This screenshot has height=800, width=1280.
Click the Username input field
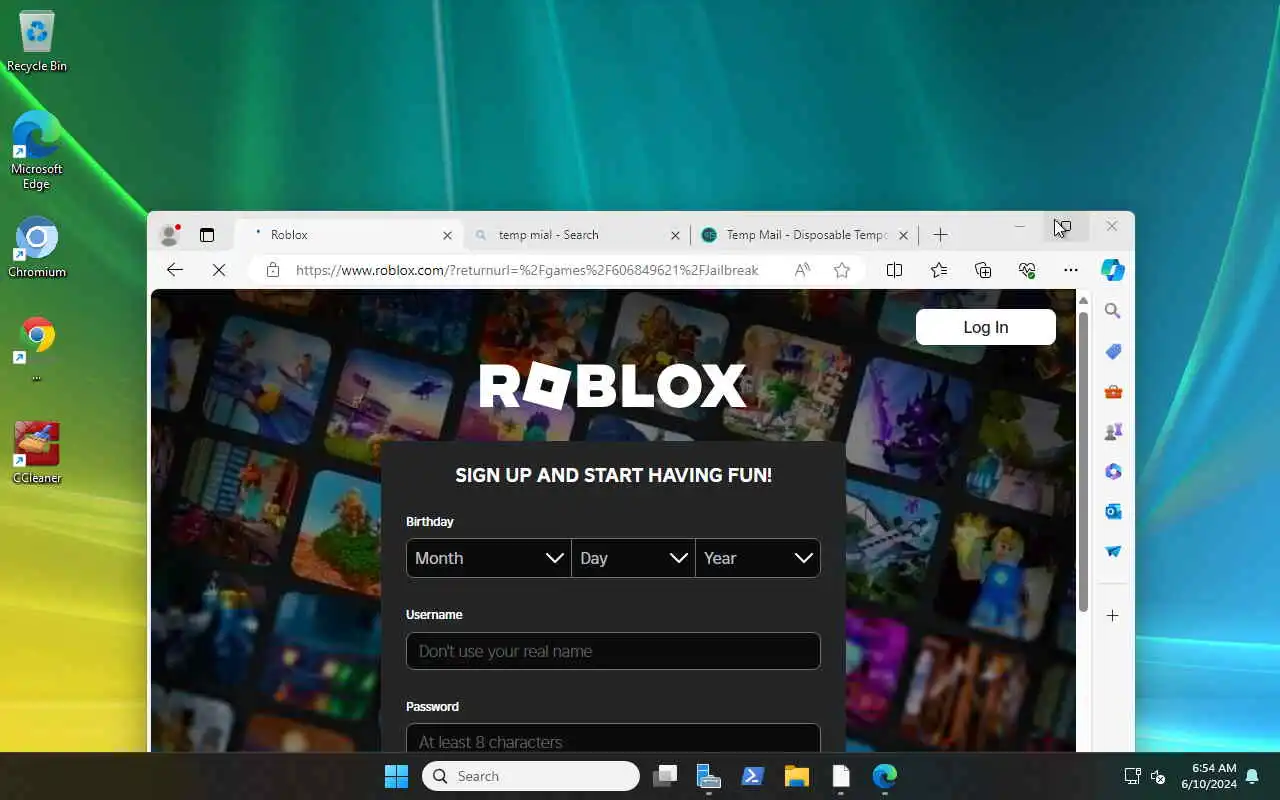pos(613,651)
